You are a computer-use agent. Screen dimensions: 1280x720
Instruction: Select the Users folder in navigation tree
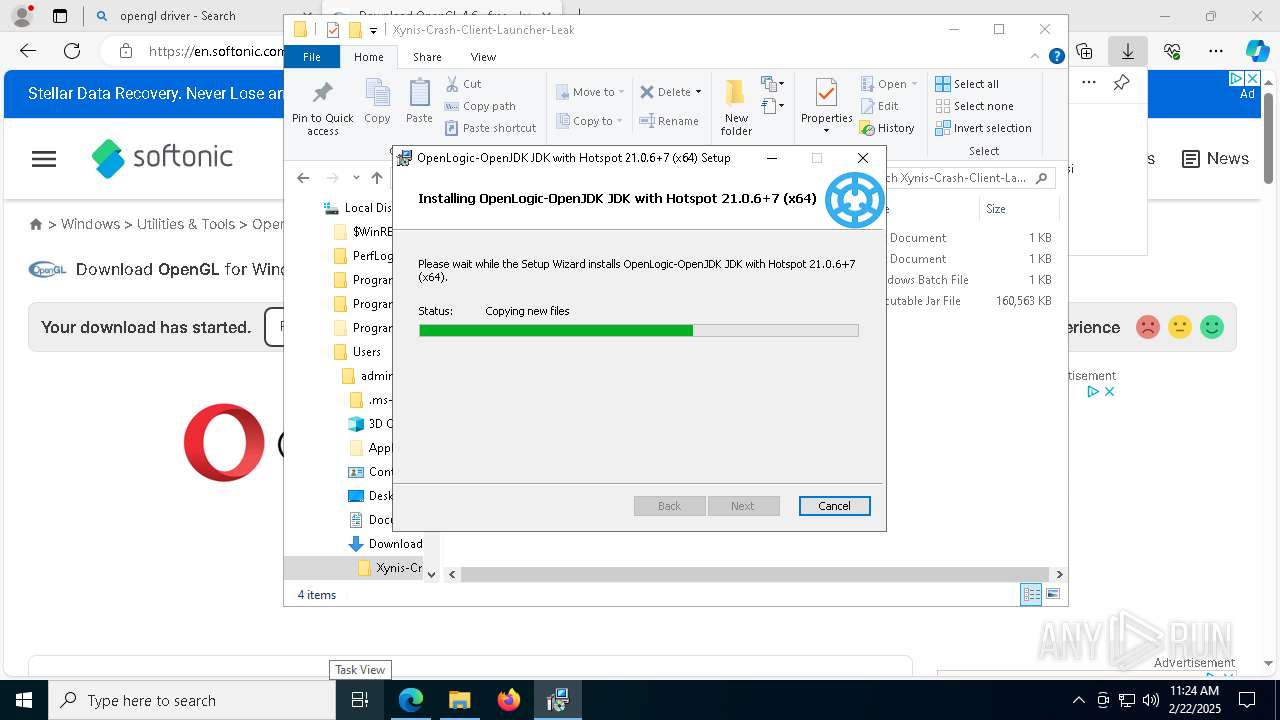(x=366, y=352)
